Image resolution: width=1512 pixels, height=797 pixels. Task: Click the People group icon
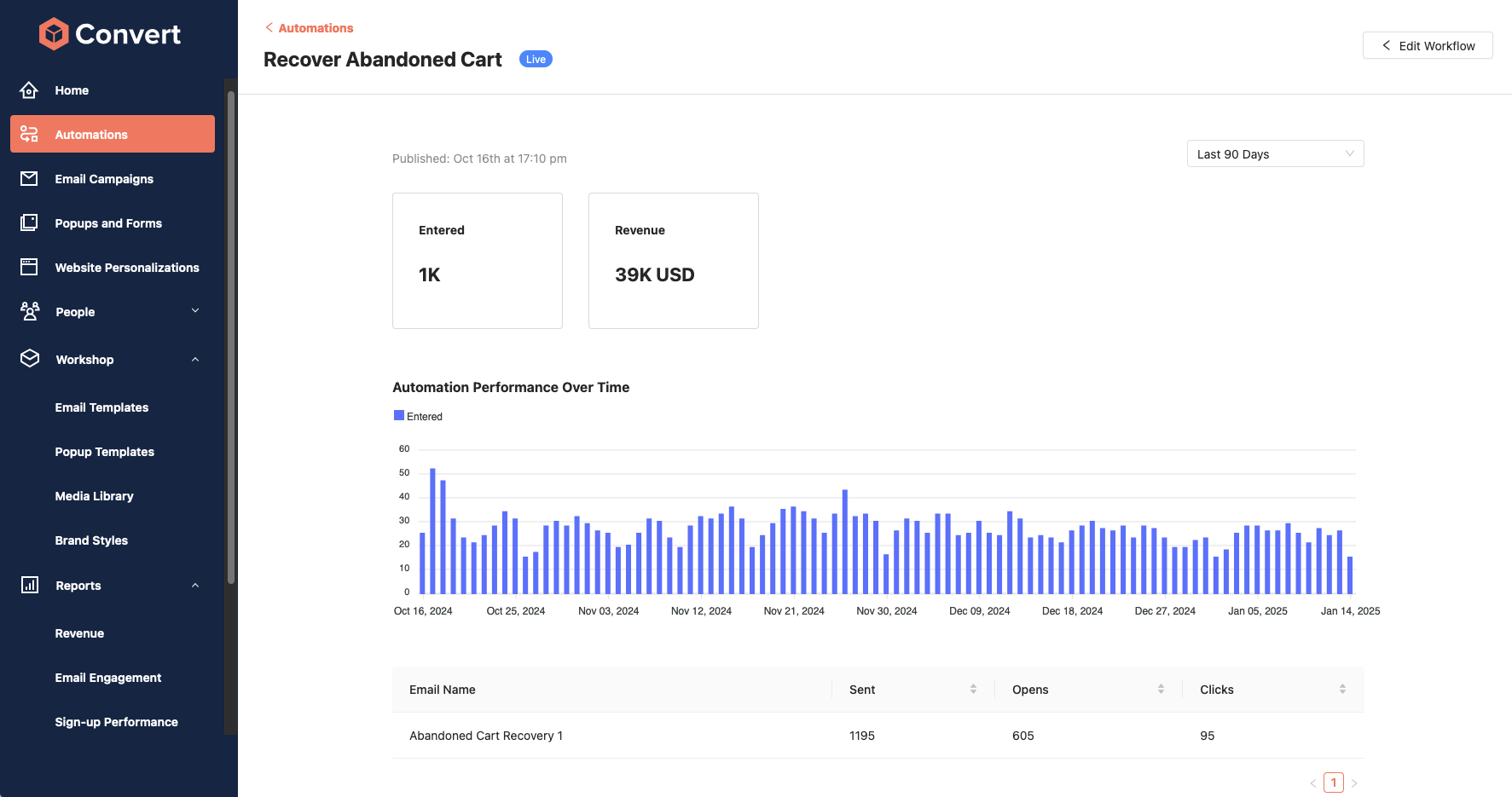click(30, 312)
